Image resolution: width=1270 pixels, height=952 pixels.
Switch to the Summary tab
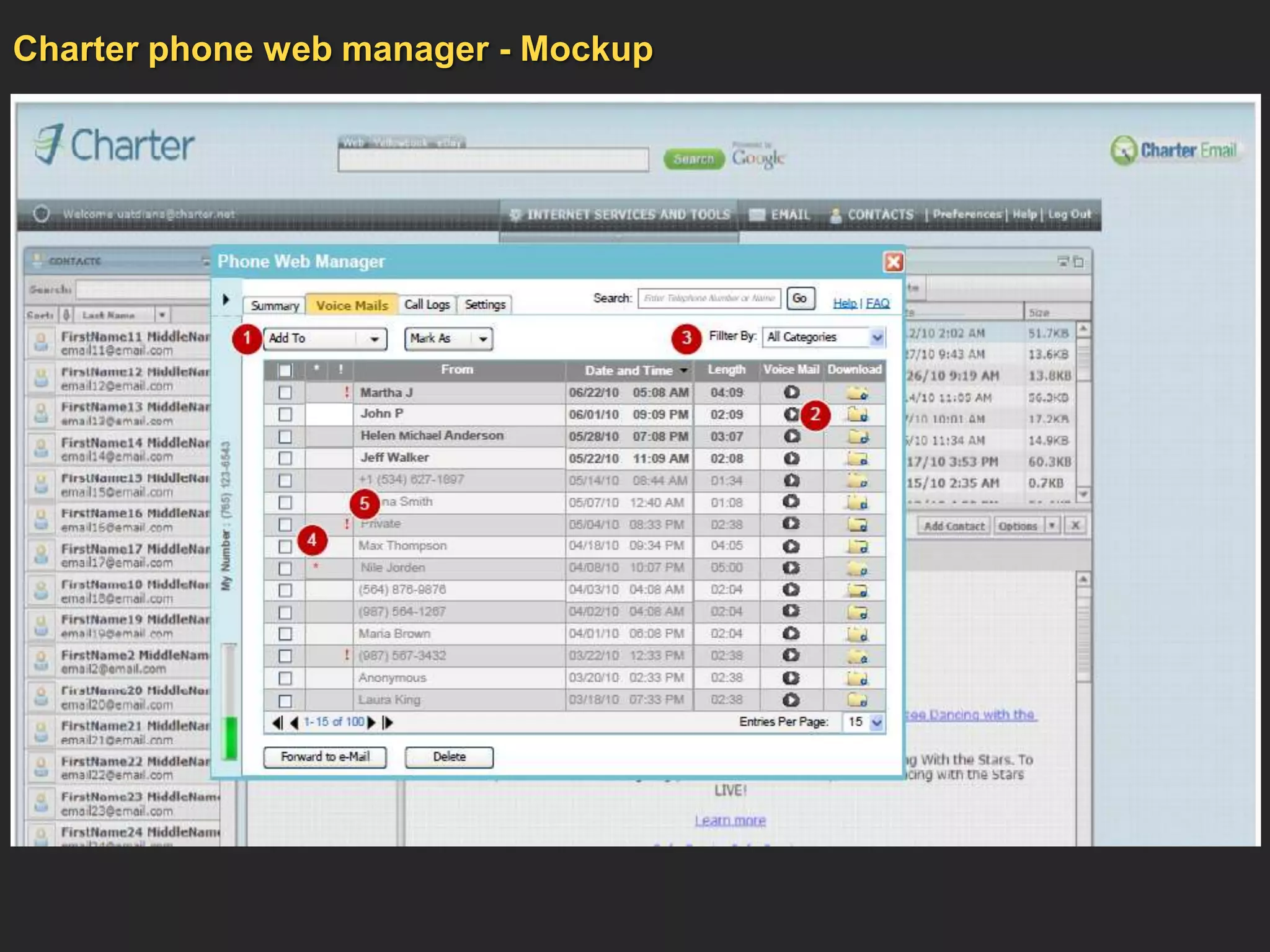[x=275, y=306]
